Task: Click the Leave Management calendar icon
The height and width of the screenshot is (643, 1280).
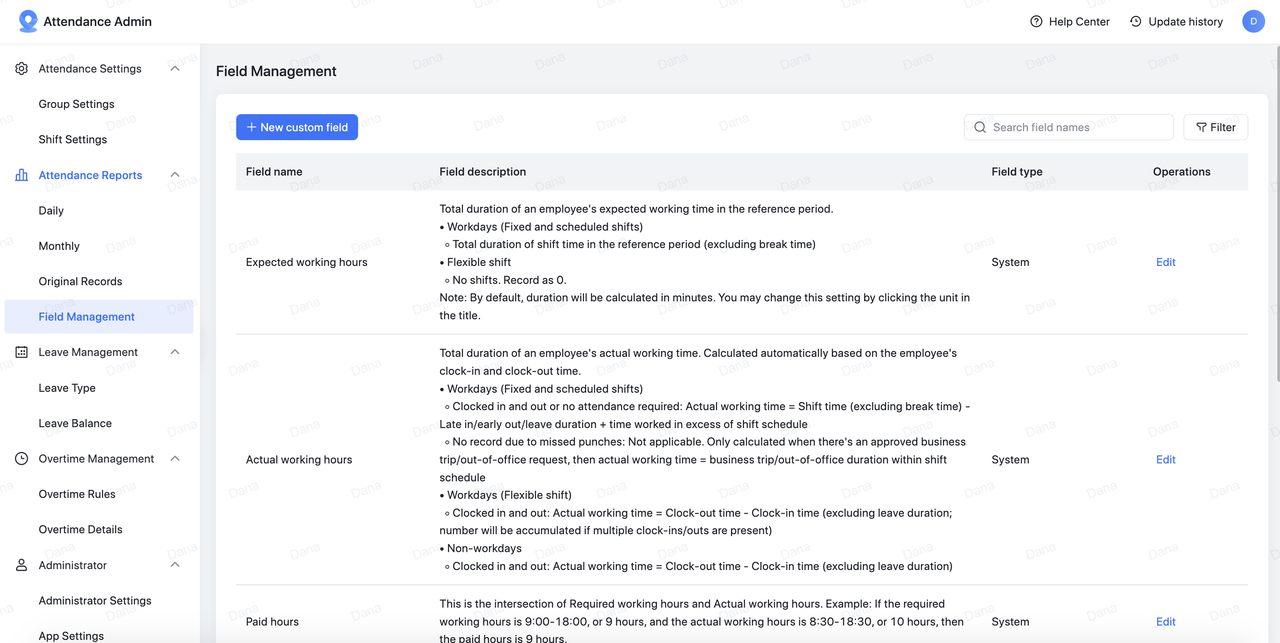Action: click(x=22, y=352)
